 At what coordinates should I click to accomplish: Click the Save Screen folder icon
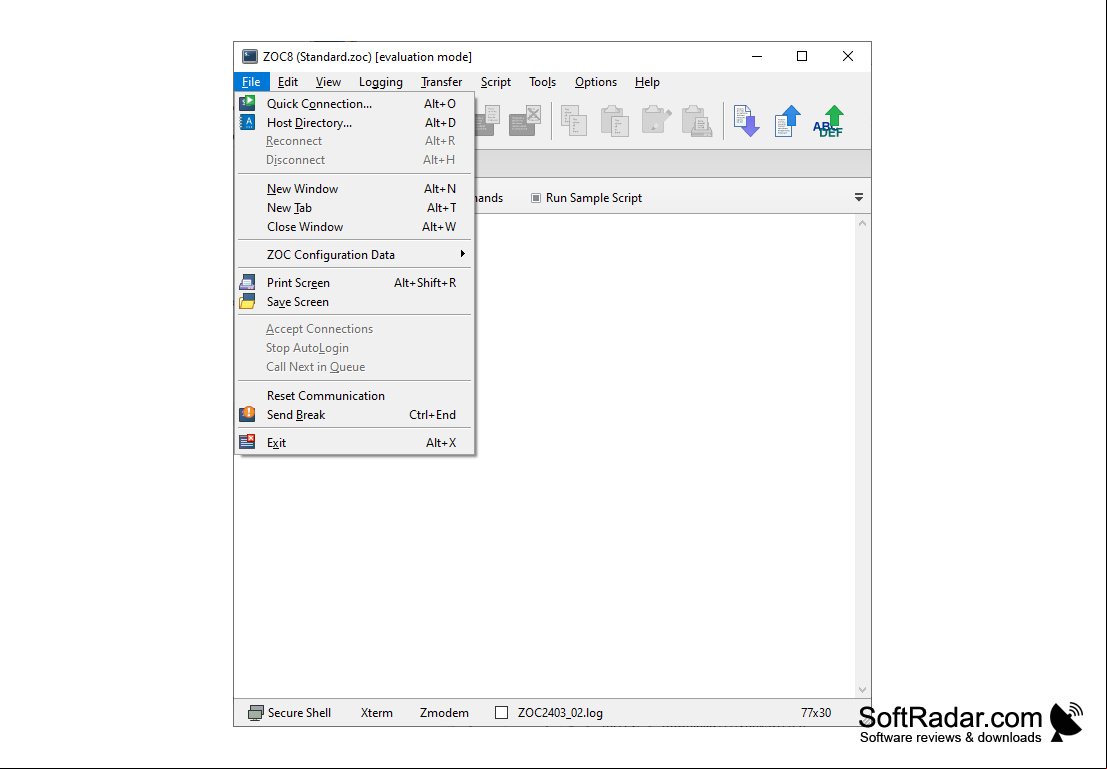click(247, 302)
